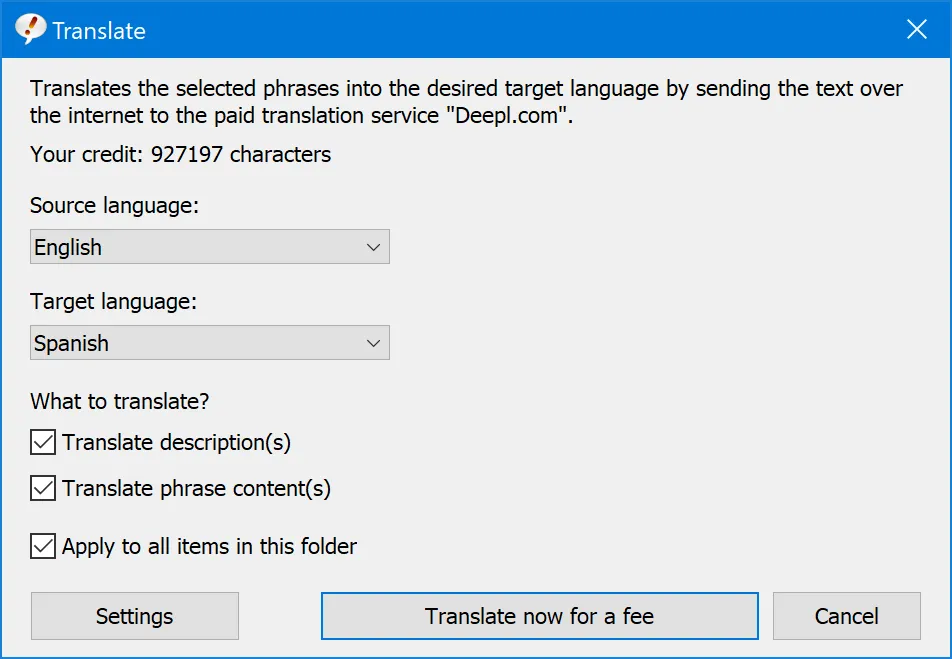Cancel the translation dialog
This screenshot has width=952, height=659.
846,616
